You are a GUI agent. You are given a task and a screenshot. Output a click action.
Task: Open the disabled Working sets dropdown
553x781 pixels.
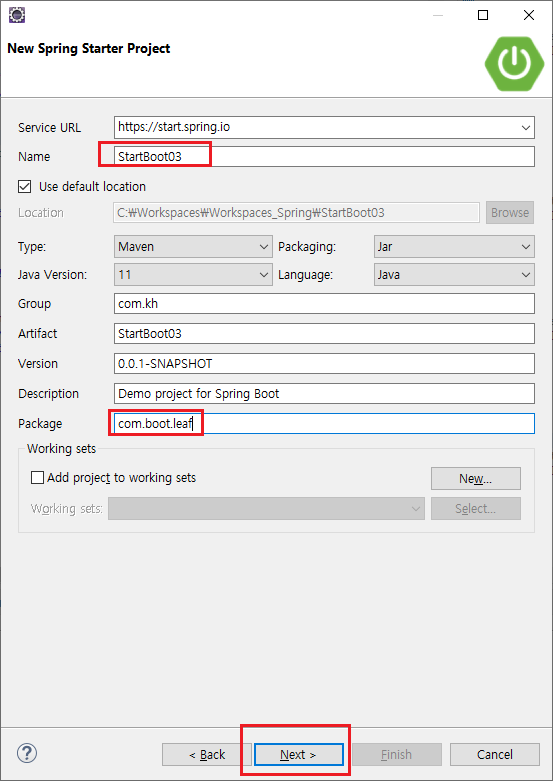[267, 509]
